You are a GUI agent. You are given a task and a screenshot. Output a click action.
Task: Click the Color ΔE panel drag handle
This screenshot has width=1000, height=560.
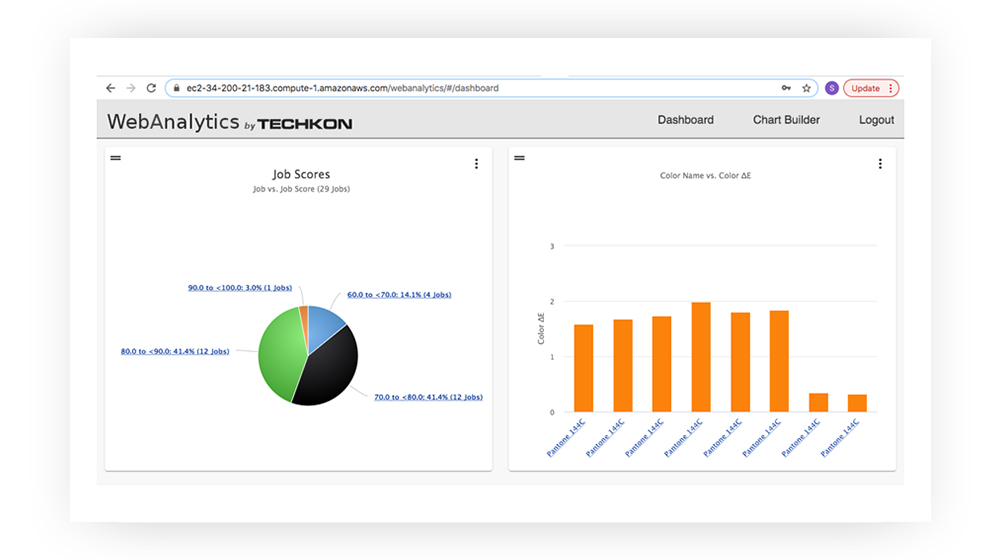tap(520, 158)
